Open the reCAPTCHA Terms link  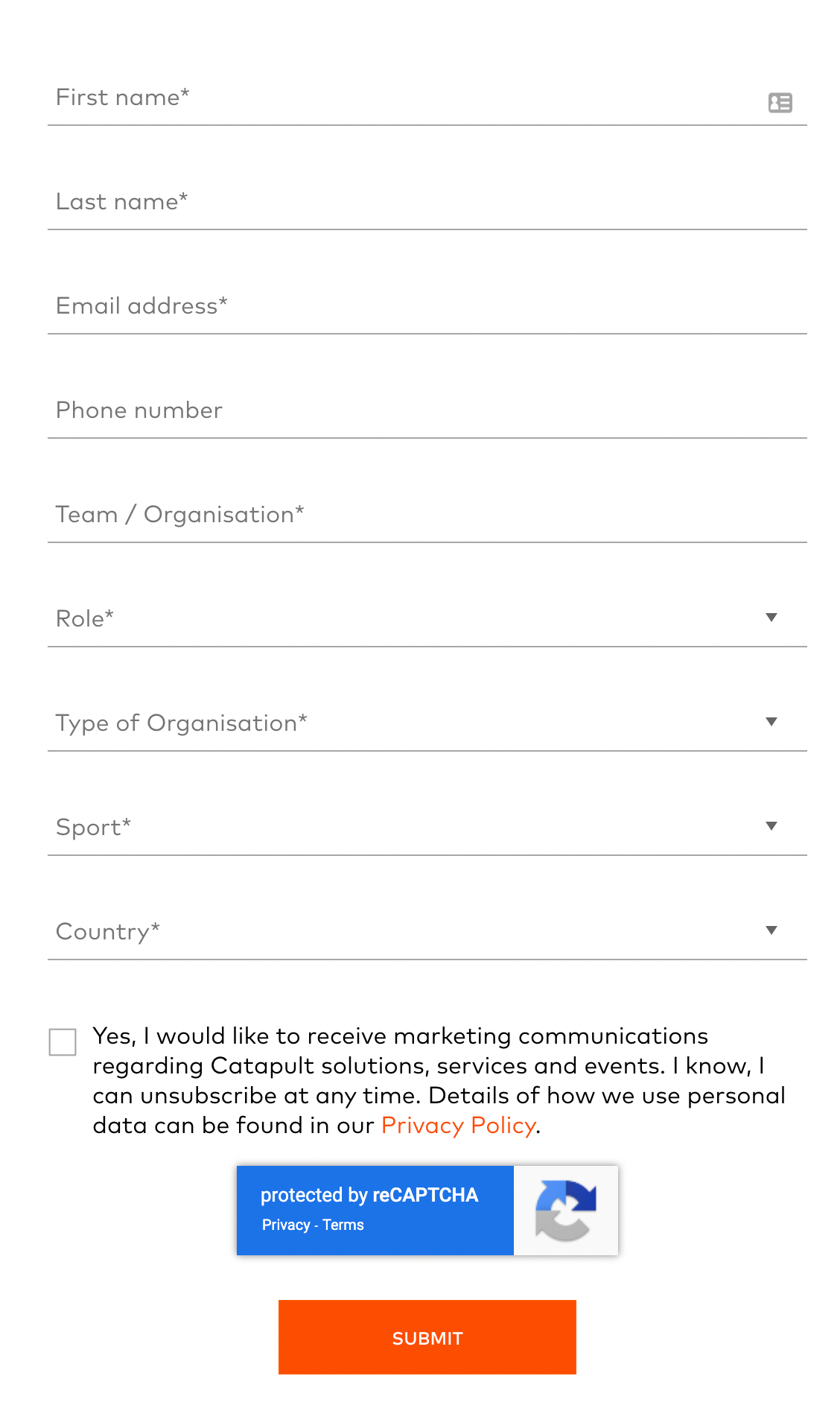(x=343, y=1225)
